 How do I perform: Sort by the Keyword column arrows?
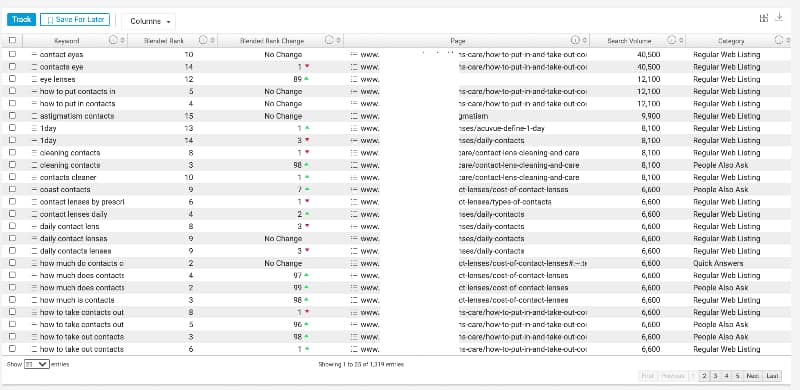tap(122, 40)
